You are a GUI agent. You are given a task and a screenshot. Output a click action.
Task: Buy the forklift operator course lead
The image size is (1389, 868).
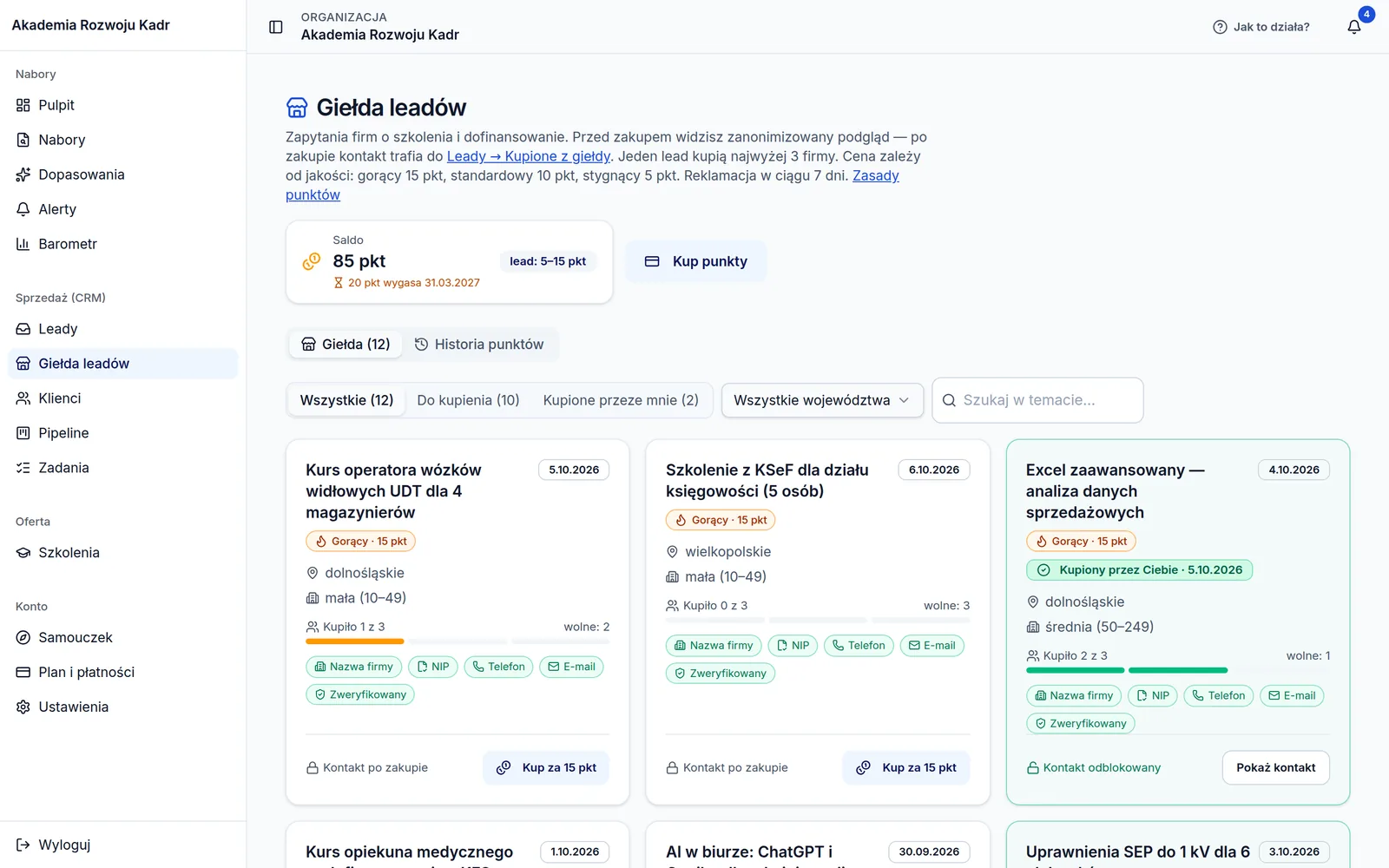pyautogui.click(x=546, y=768)
